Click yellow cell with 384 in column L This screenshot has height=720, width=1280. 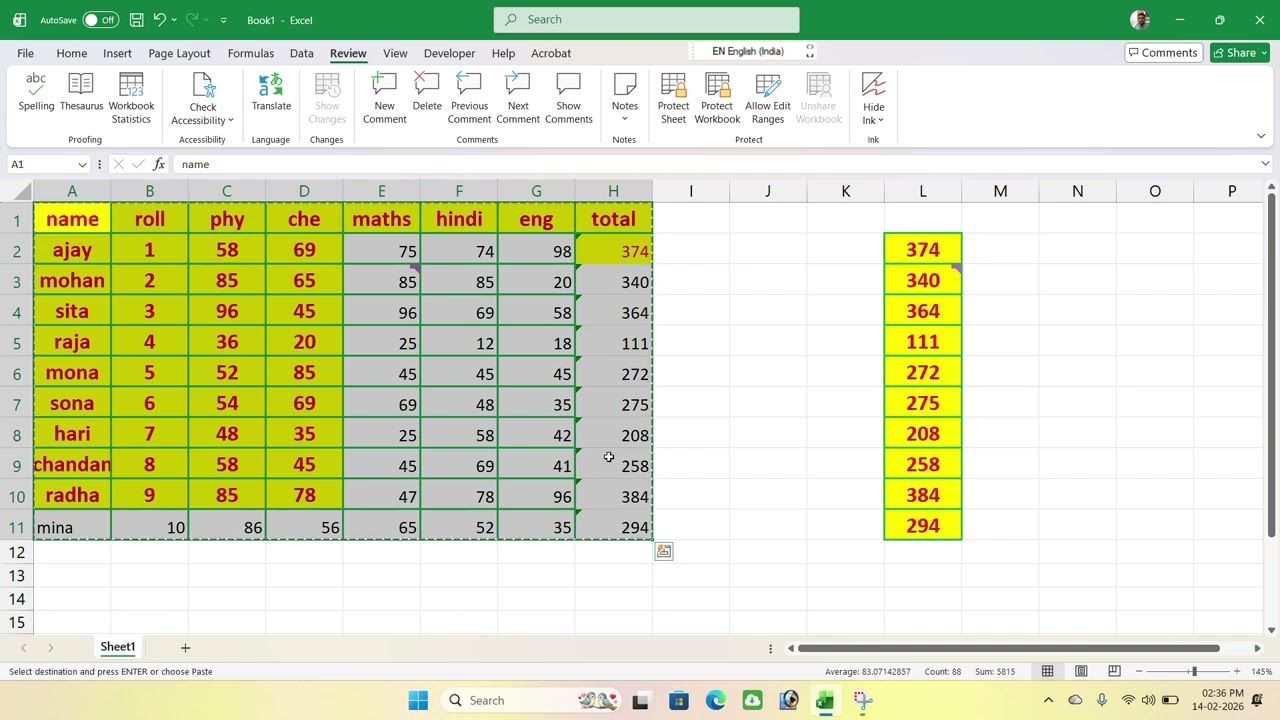point(922,495)
